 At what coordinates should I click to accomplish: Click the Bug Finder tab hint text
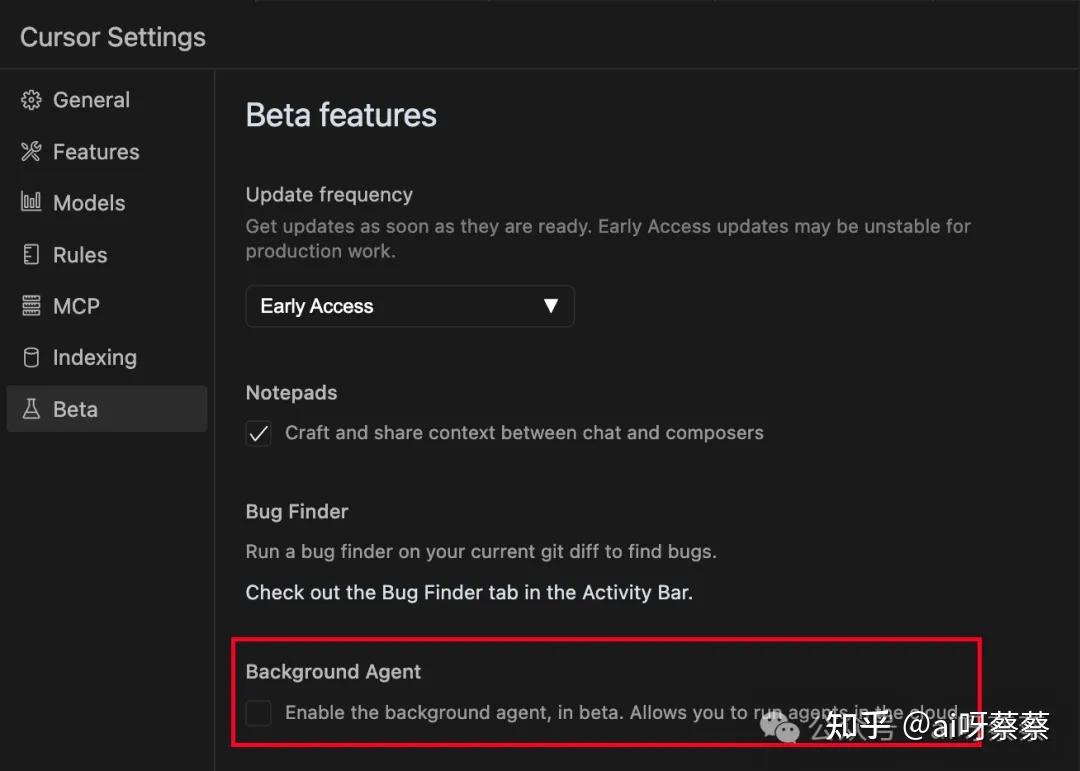coord(469,592)
